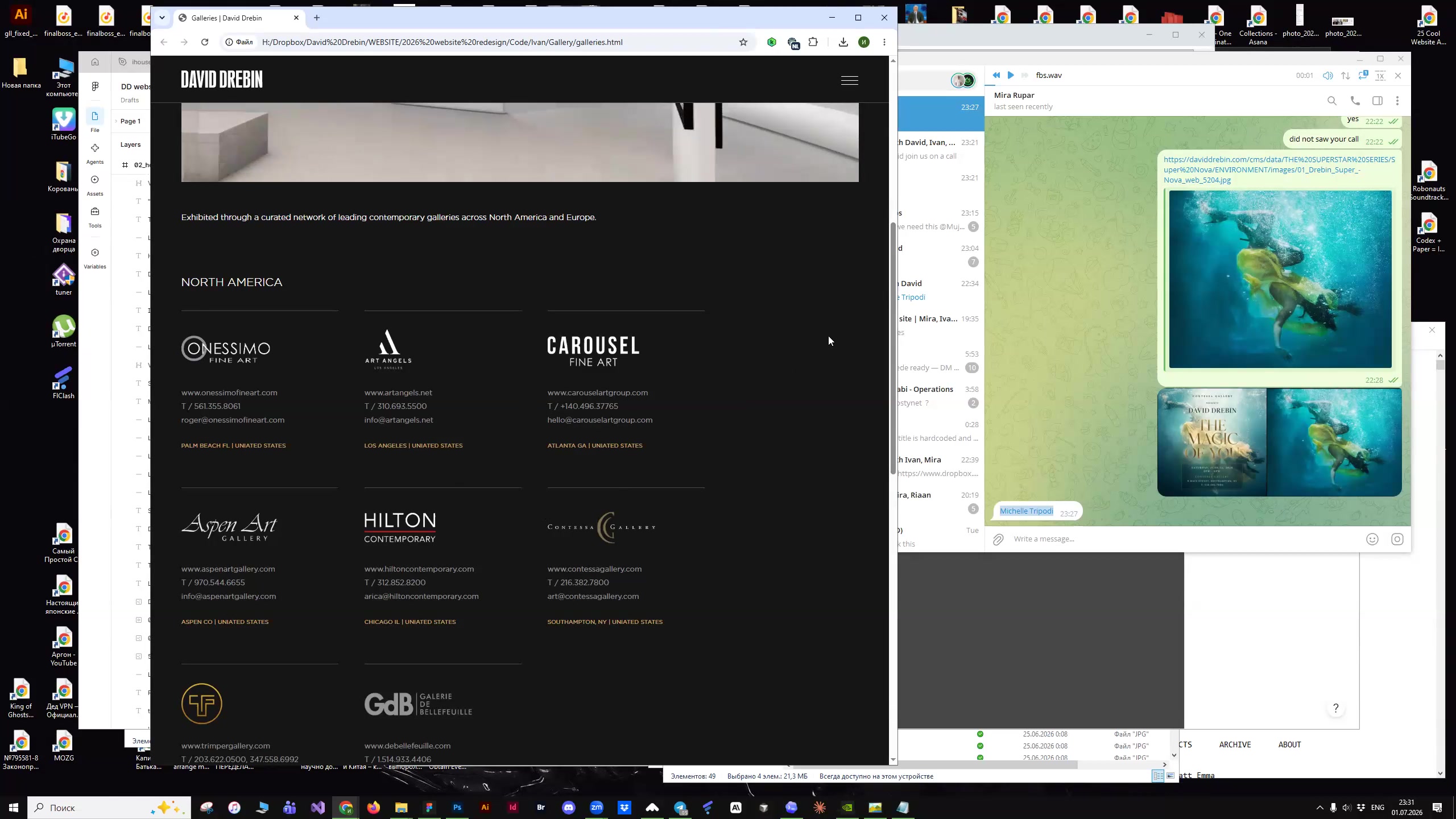Toggle the playback speed 1X button
The height and width of the screenshot is (819, 1456).
[x=1380, y=76]
